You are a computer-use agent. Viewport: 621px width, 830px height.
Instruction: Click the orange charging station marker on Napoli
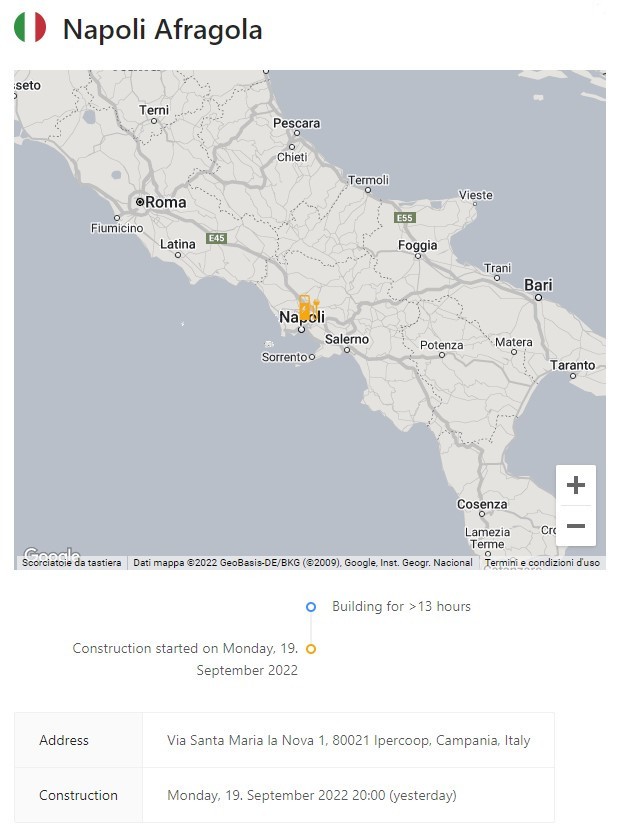pyautogui.click(x=308, y=308)
